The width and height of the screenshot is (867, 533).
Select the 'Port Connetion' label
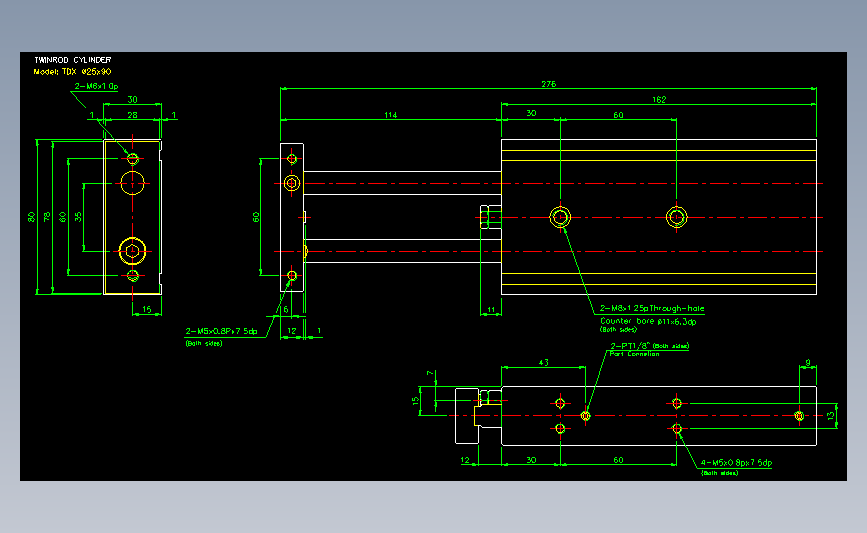click(x=635, y=354)
